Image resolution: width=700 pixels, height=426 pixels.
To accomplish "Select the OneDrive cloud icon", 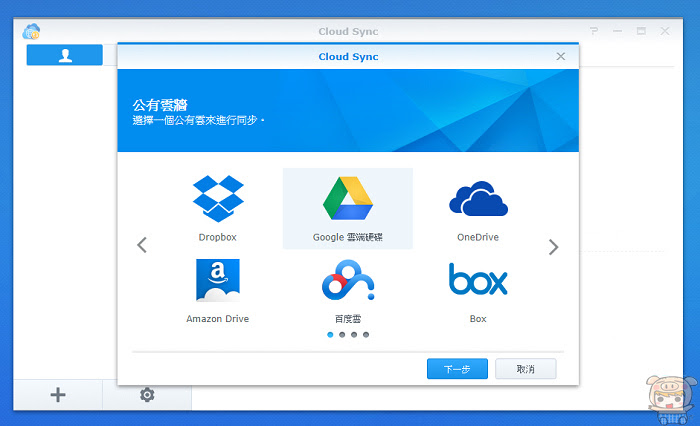I will [478, 199].
